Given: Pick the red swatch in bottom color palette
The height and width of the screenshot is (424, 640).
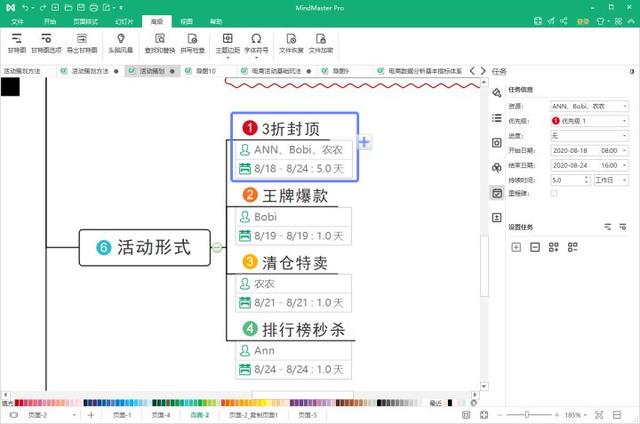Looking at the screenshot, I should pos(17,403).
